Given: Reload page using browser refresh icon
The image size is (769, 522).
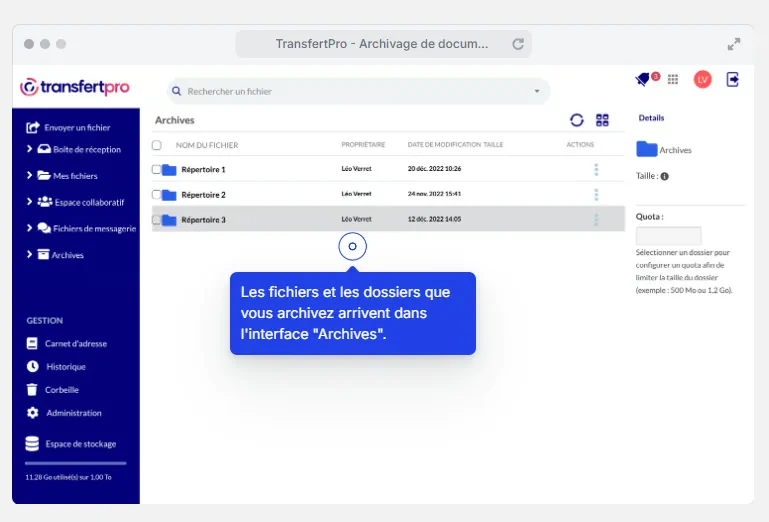Looking at the screenshot, I should pyautogui.click(x=518, y=44).
